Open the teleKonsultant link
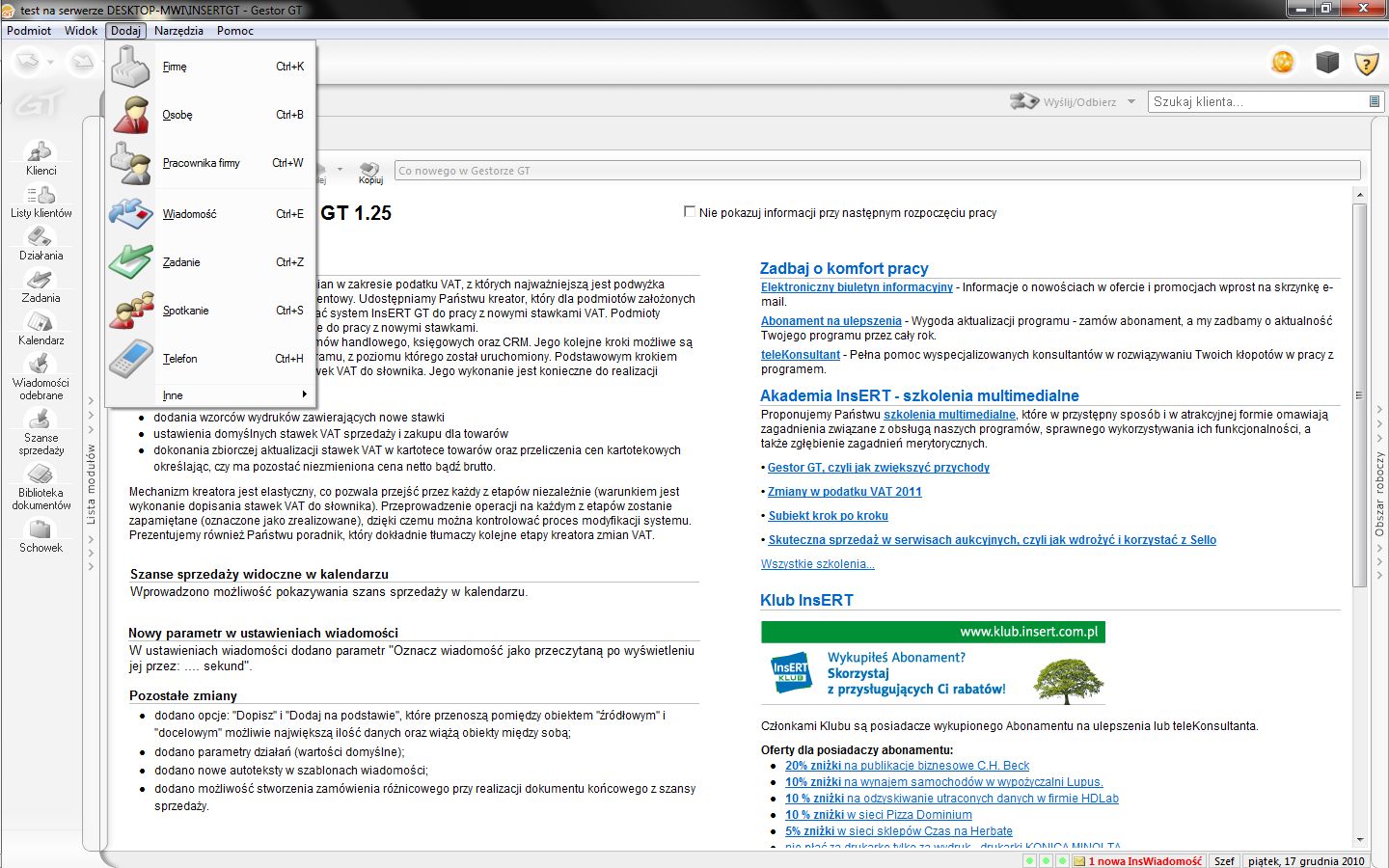The width and height of the screenshot is (1389, 868). [x=801, y=355]
